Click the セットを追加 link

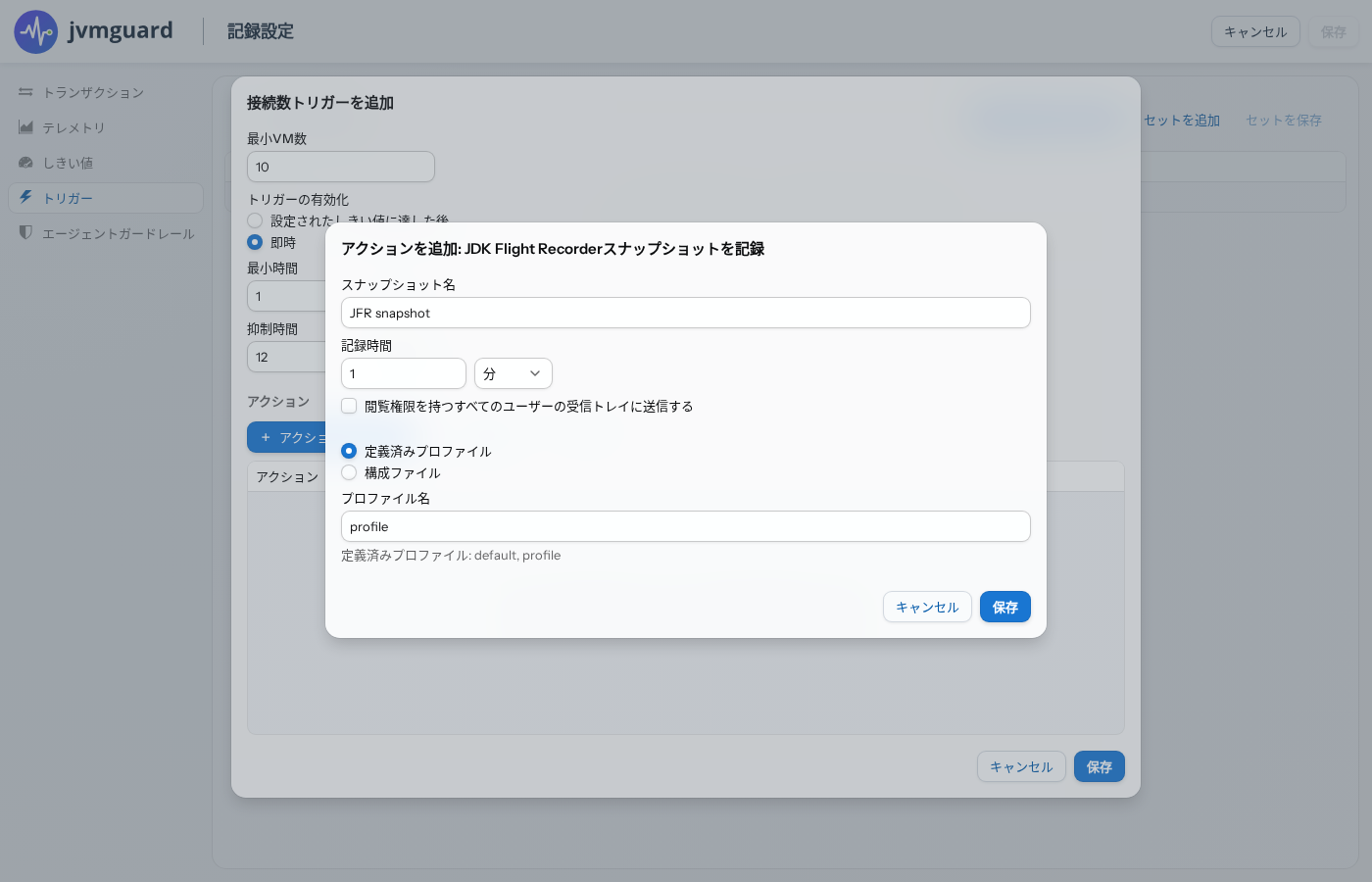pos(1182,120)
